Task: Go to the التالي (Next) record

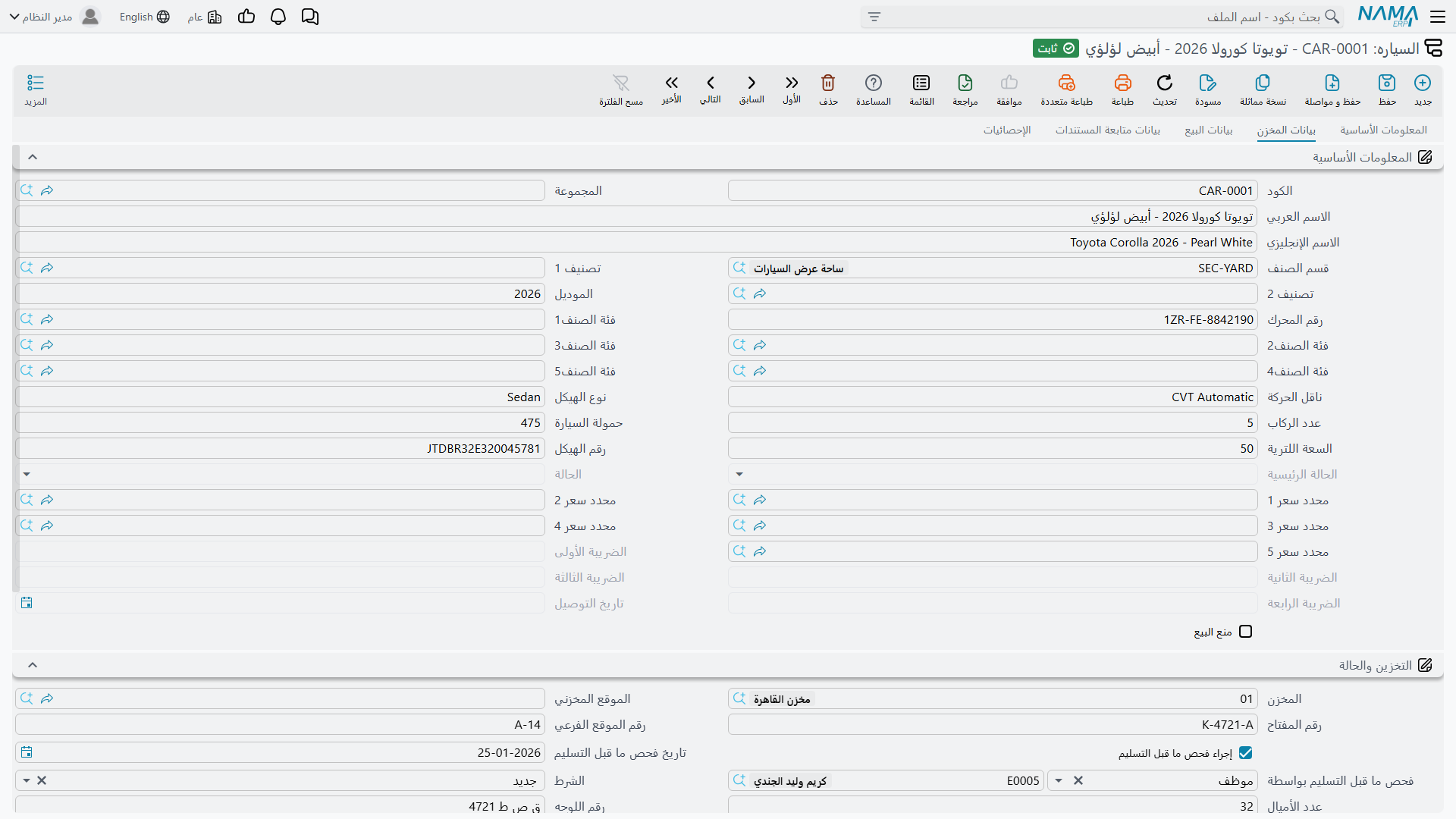Action: (711, 89)
